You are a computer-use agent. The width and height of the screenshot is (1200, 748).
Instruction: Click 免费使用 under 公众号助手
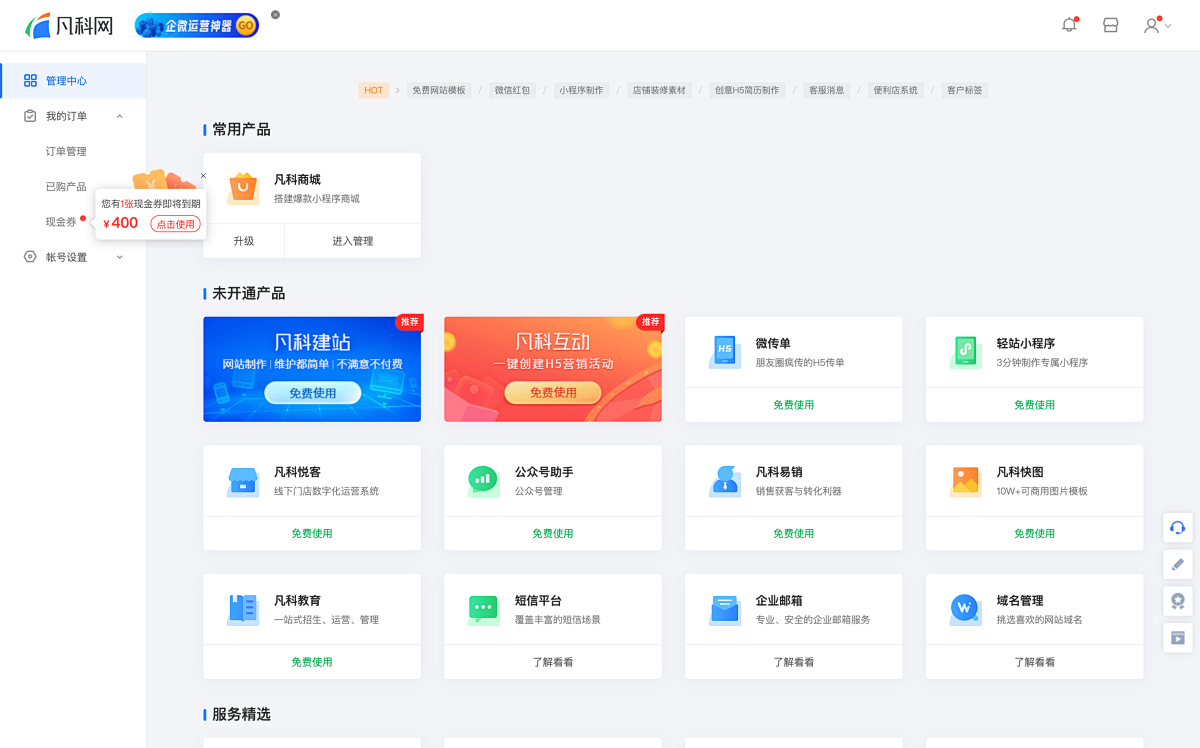coord(553,533)
